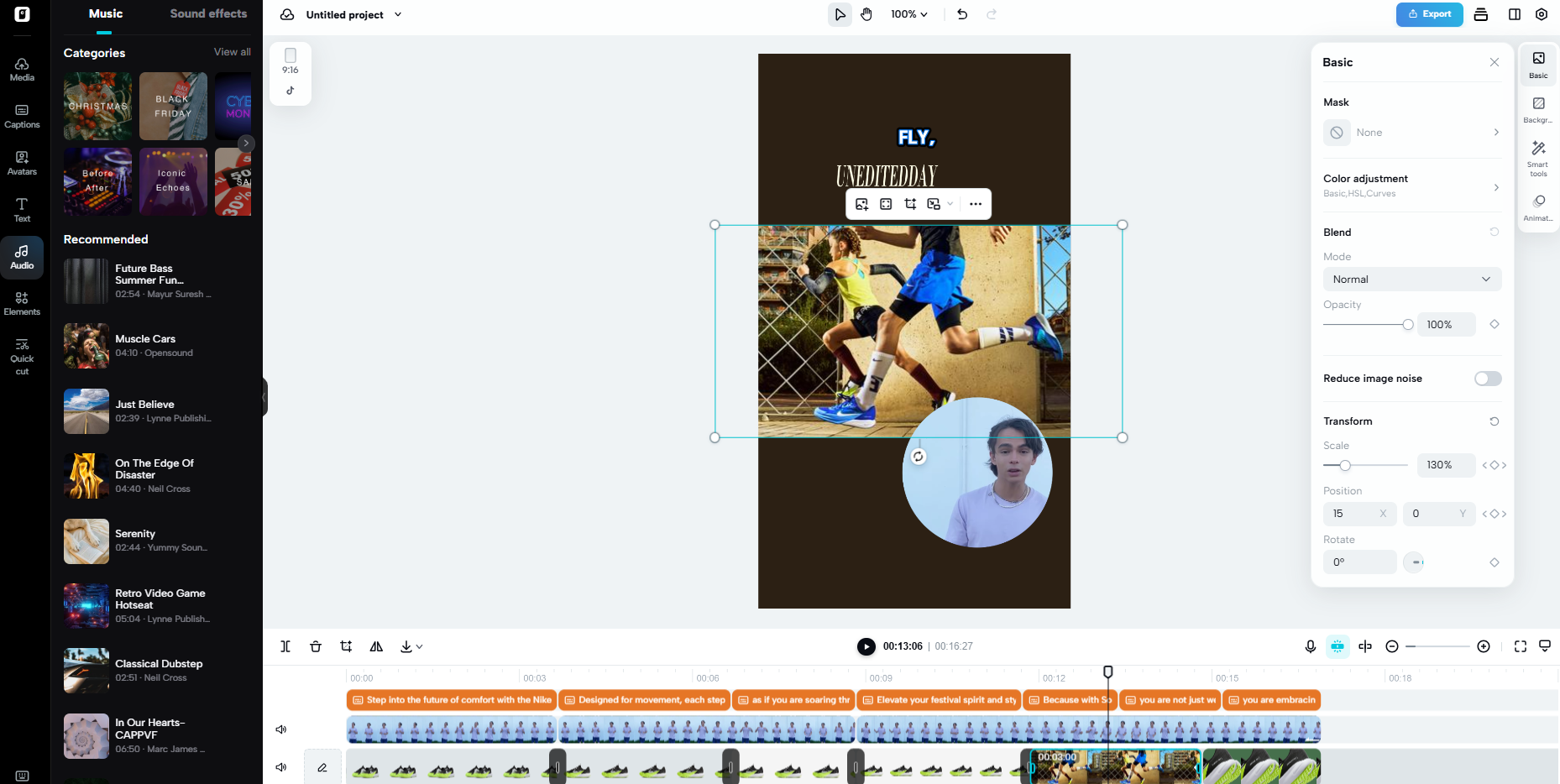Click the Export button

1430,14
